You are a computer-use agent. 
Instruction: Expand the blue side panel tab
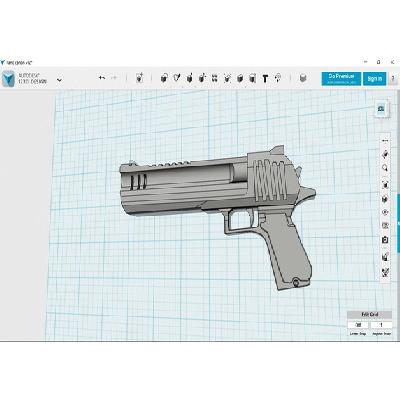point(398,223)
